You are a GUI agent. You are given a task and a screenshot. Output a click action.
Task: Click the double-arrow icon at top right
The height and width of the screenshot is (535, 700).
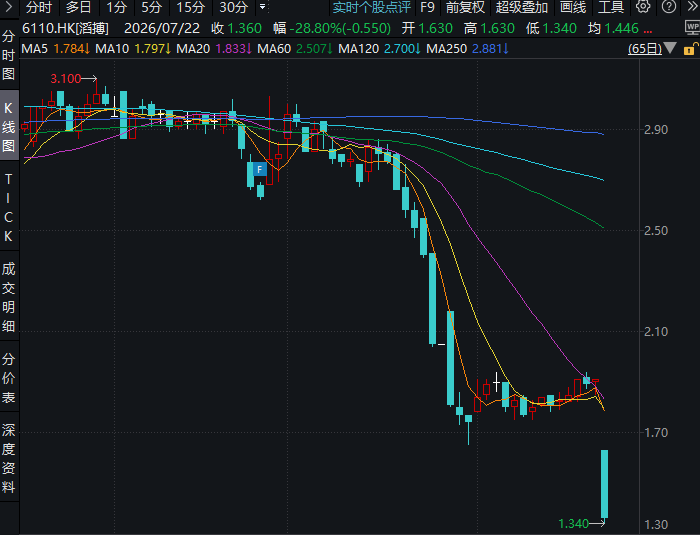point(692,7)
